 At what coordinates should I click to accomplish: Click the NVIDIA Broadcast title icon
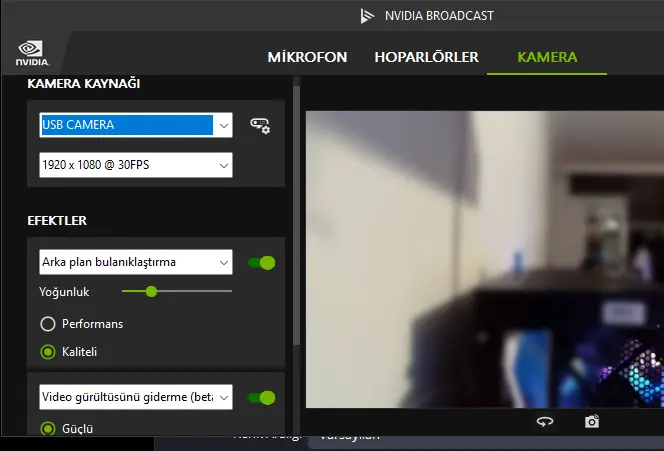pos(367,16)
